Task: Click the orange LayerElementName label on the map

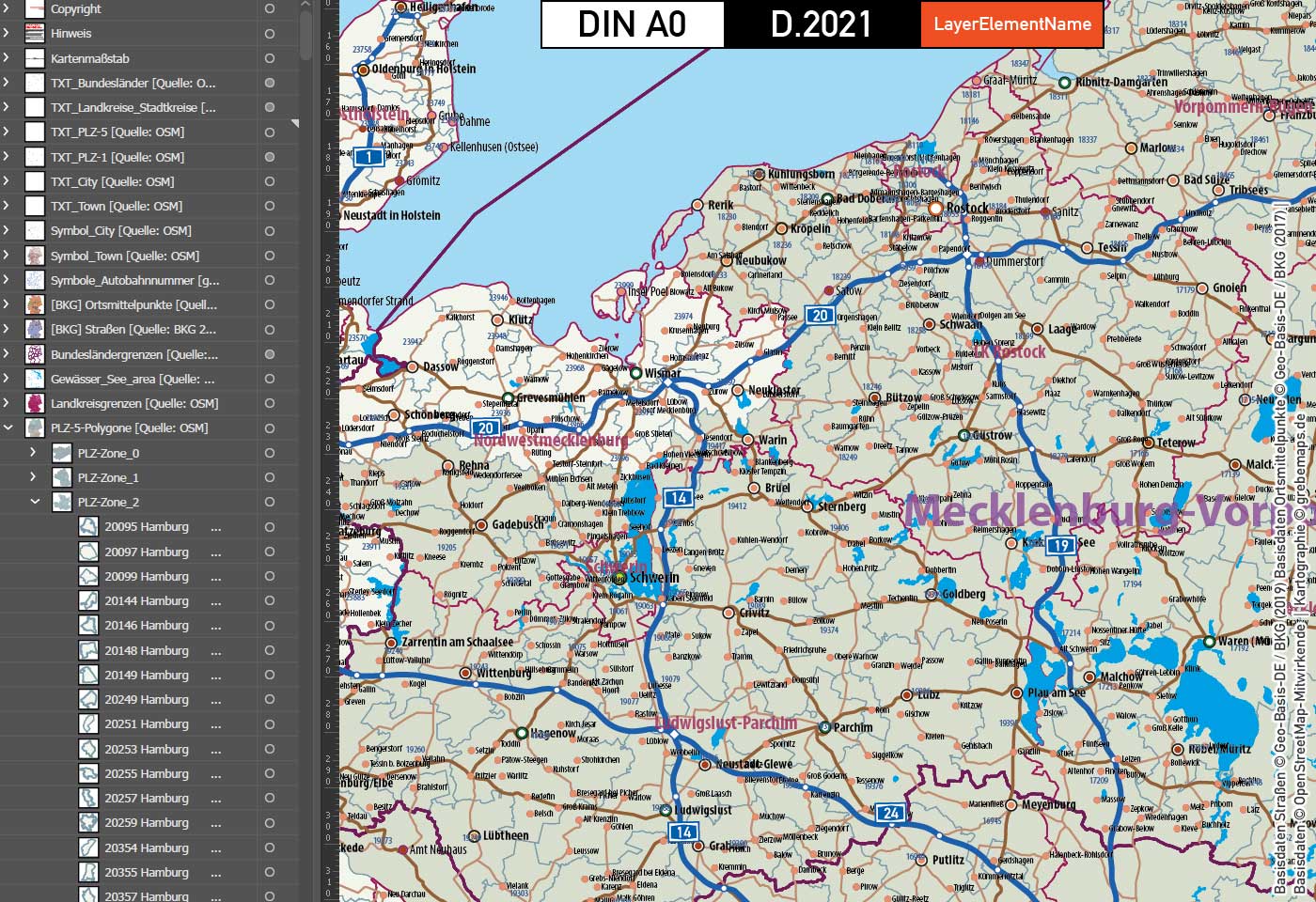Action: tap(1010, 25)
